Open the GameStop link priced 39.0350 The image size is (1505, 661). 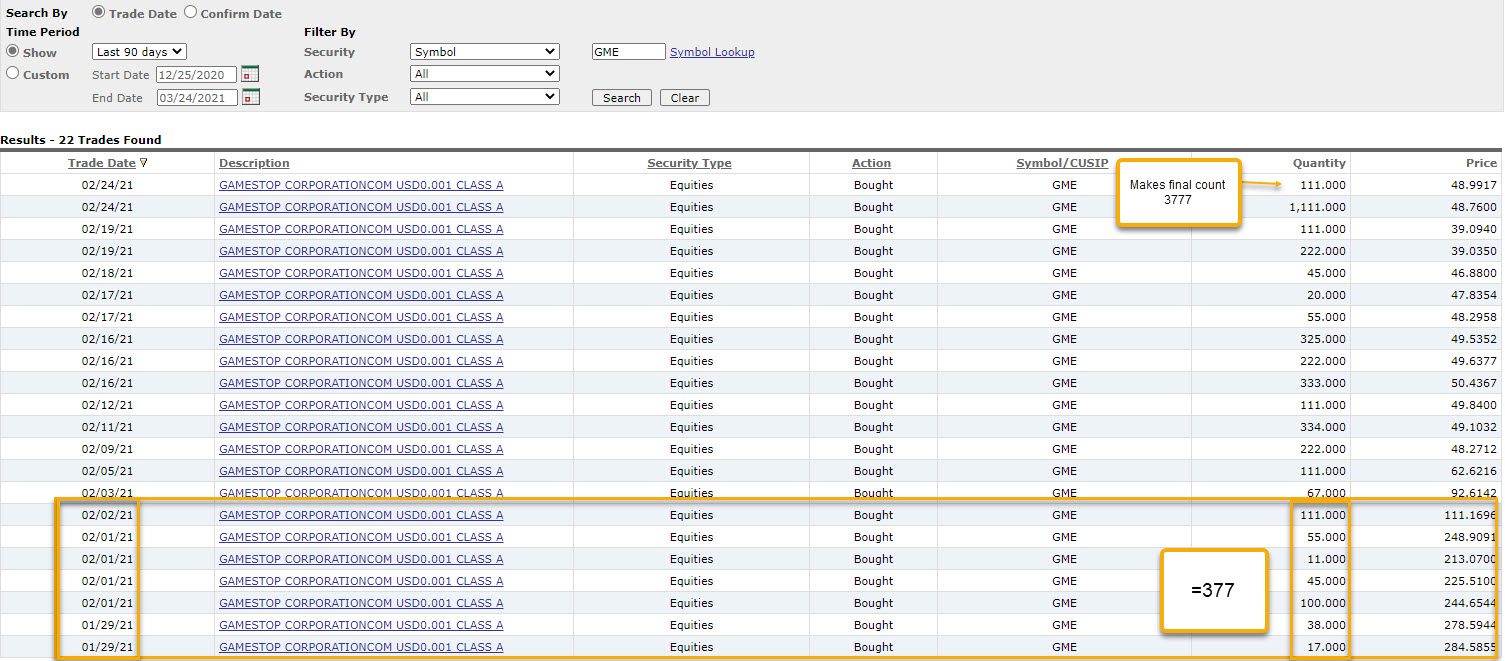(361, 251)
